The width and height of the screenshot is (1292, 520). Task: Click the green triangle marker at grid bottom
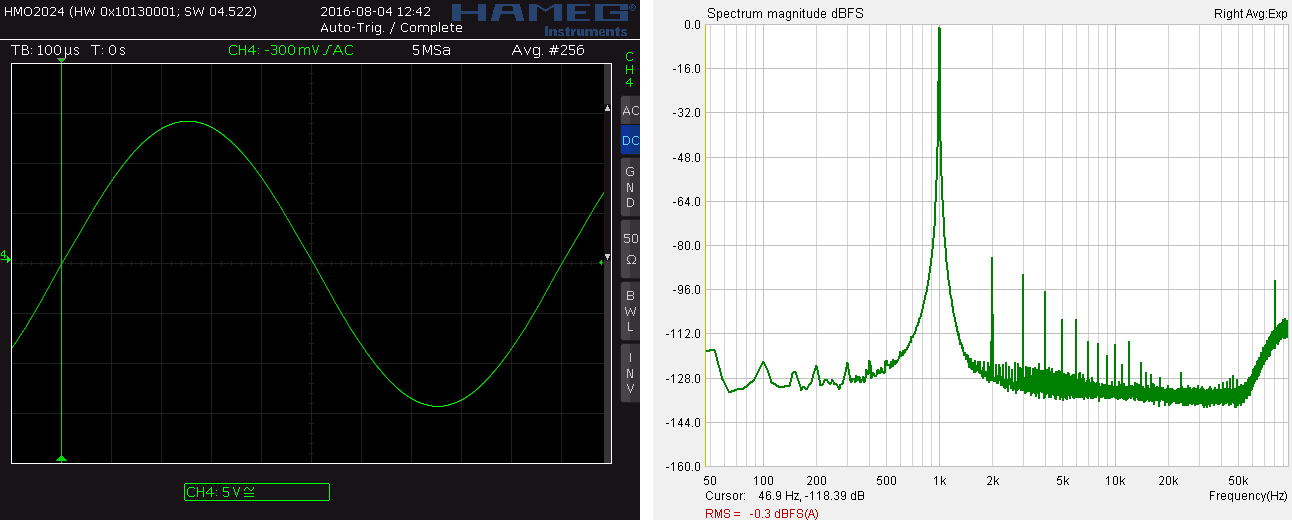pyautogui.click(x=62, y=458)
